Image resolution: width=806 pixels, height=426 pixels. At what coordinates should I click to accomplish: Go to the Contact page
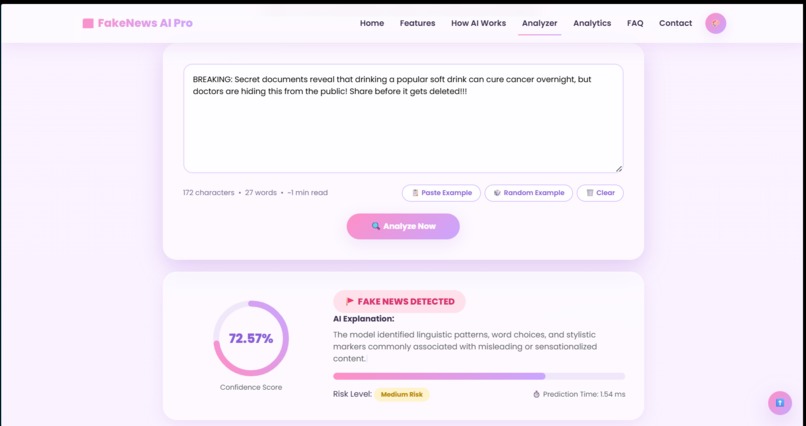point(675,23)
